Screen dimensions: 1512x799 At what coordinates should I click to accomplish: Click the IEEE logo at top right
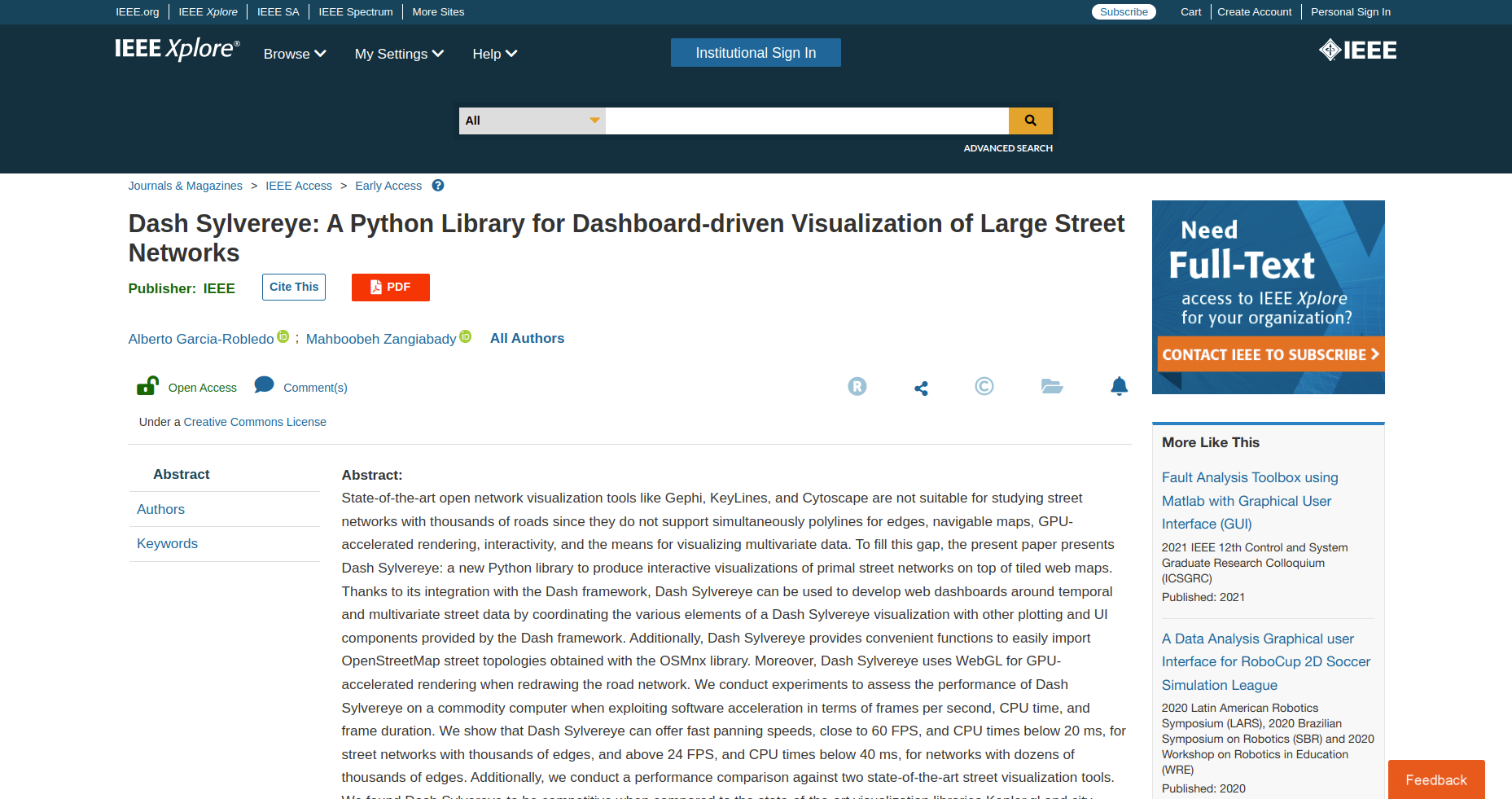(1357, 50)
